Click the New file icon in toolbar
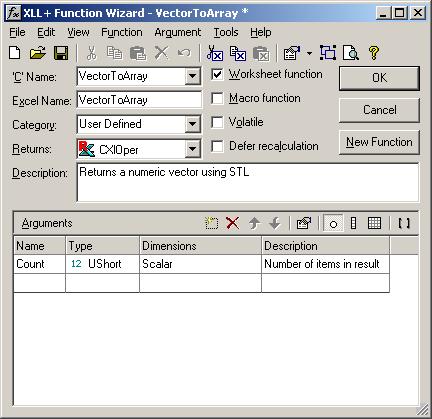The image size is (432, 419). 15,53
